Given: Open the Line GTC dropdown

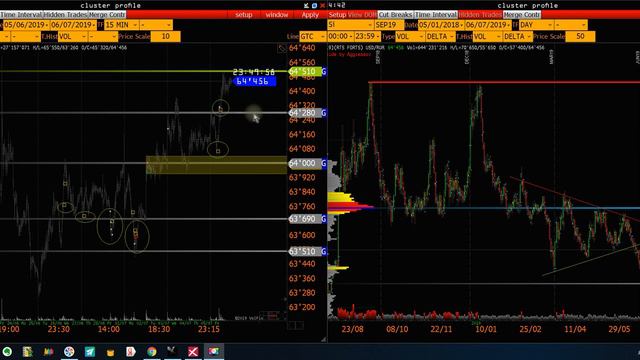Looking at the screenshot, I should coord(313,37).
